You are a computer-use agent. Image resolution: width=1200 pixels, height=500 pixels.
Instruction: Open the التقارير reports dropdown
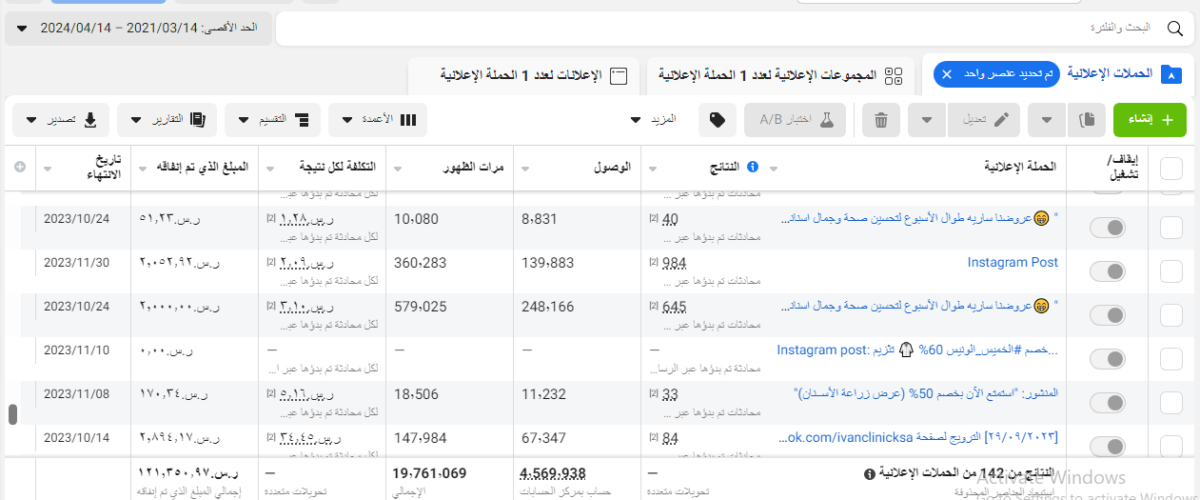[167, 120]
